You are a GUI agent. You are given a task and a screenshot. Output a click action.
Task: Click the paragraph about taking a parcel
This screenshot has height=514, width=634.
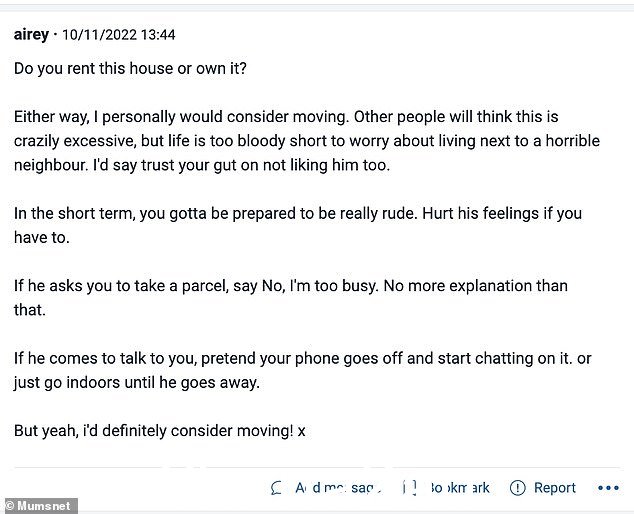[x=290, y=298]
